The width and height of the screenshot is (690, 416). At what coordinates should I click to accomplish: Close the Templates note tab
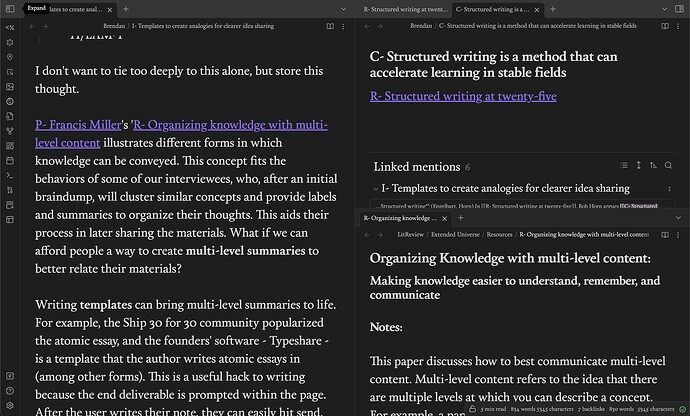[x=110, y=10]
